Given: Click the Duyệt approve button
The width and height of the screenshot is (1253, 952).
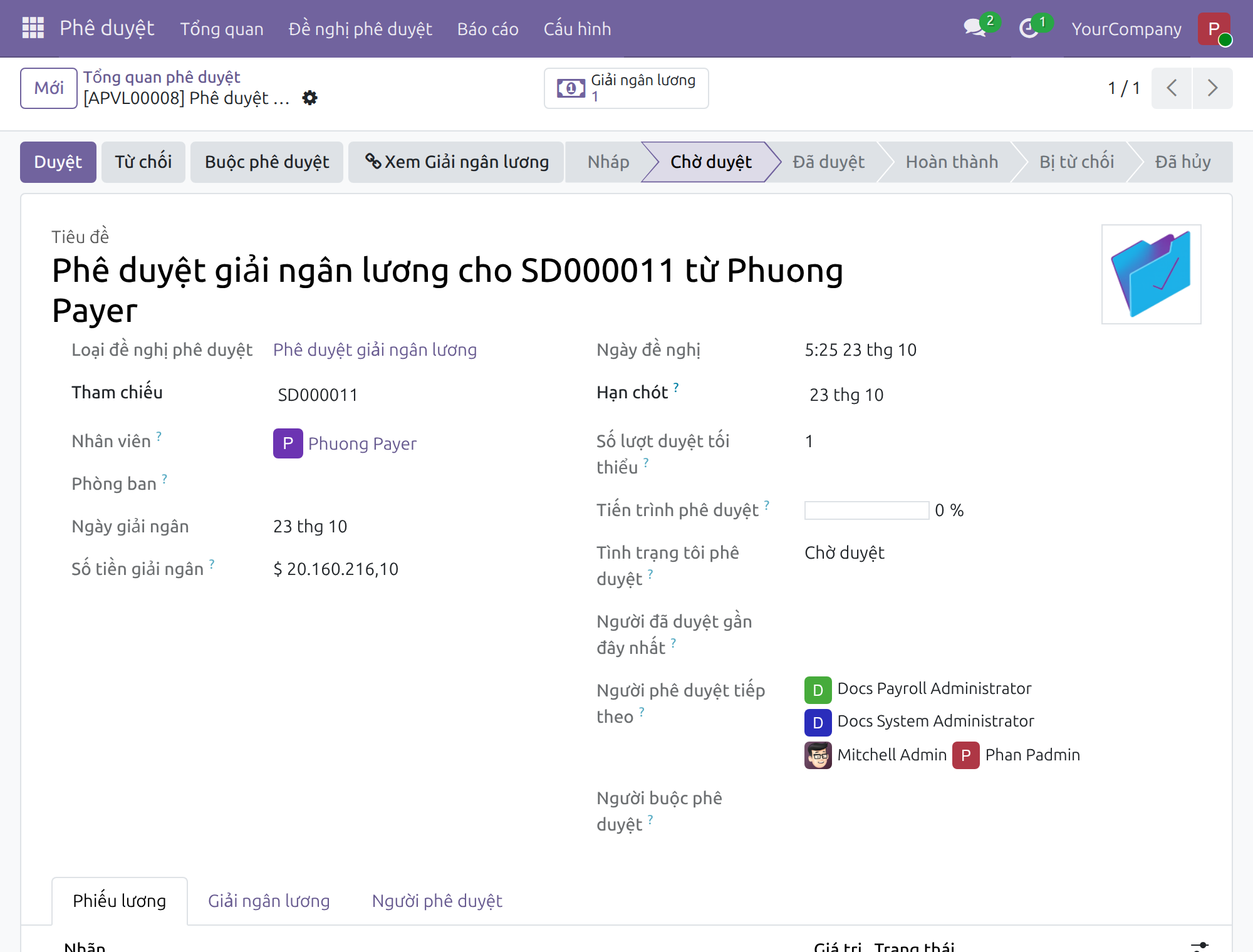Looking at the screenshot, I should pos(58,162).
